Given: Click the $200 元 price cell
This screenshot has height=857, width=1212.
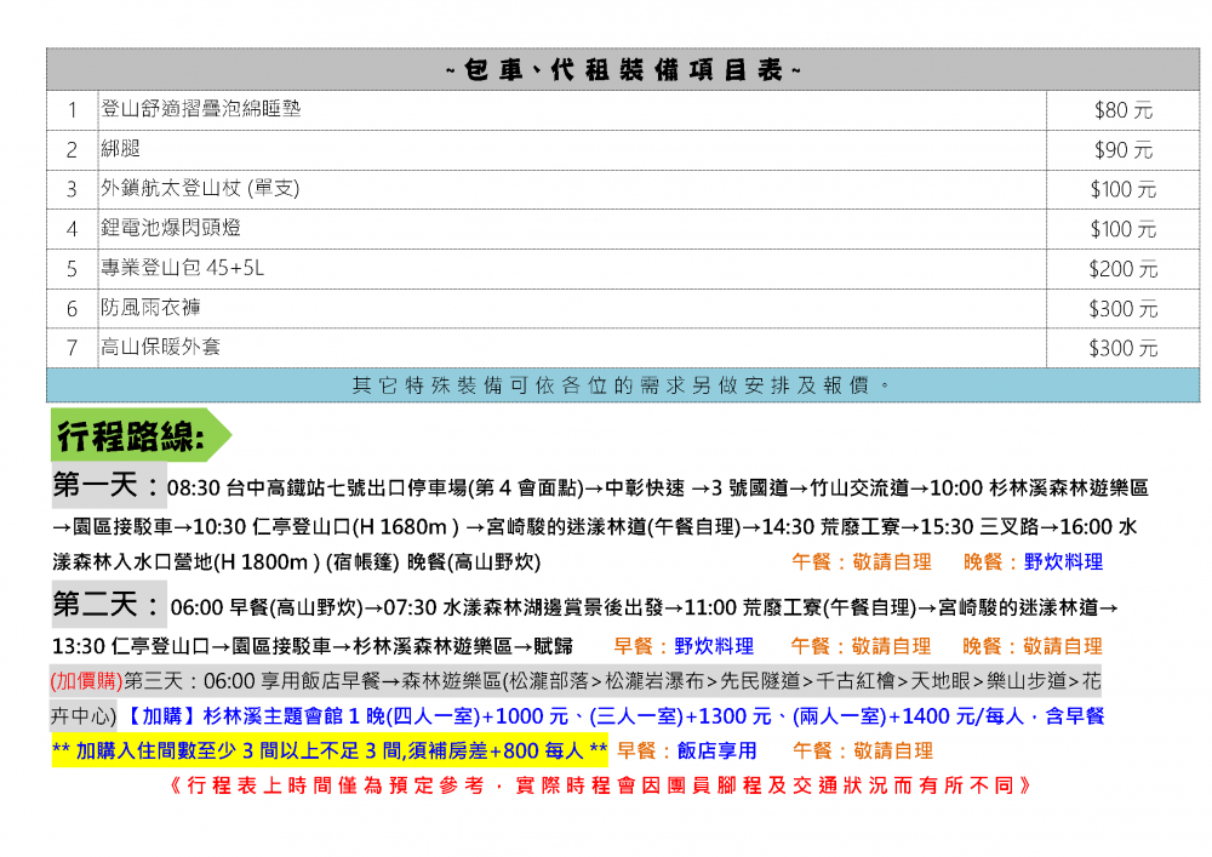Looking at the screenshot, I should tap(1122, 269).
